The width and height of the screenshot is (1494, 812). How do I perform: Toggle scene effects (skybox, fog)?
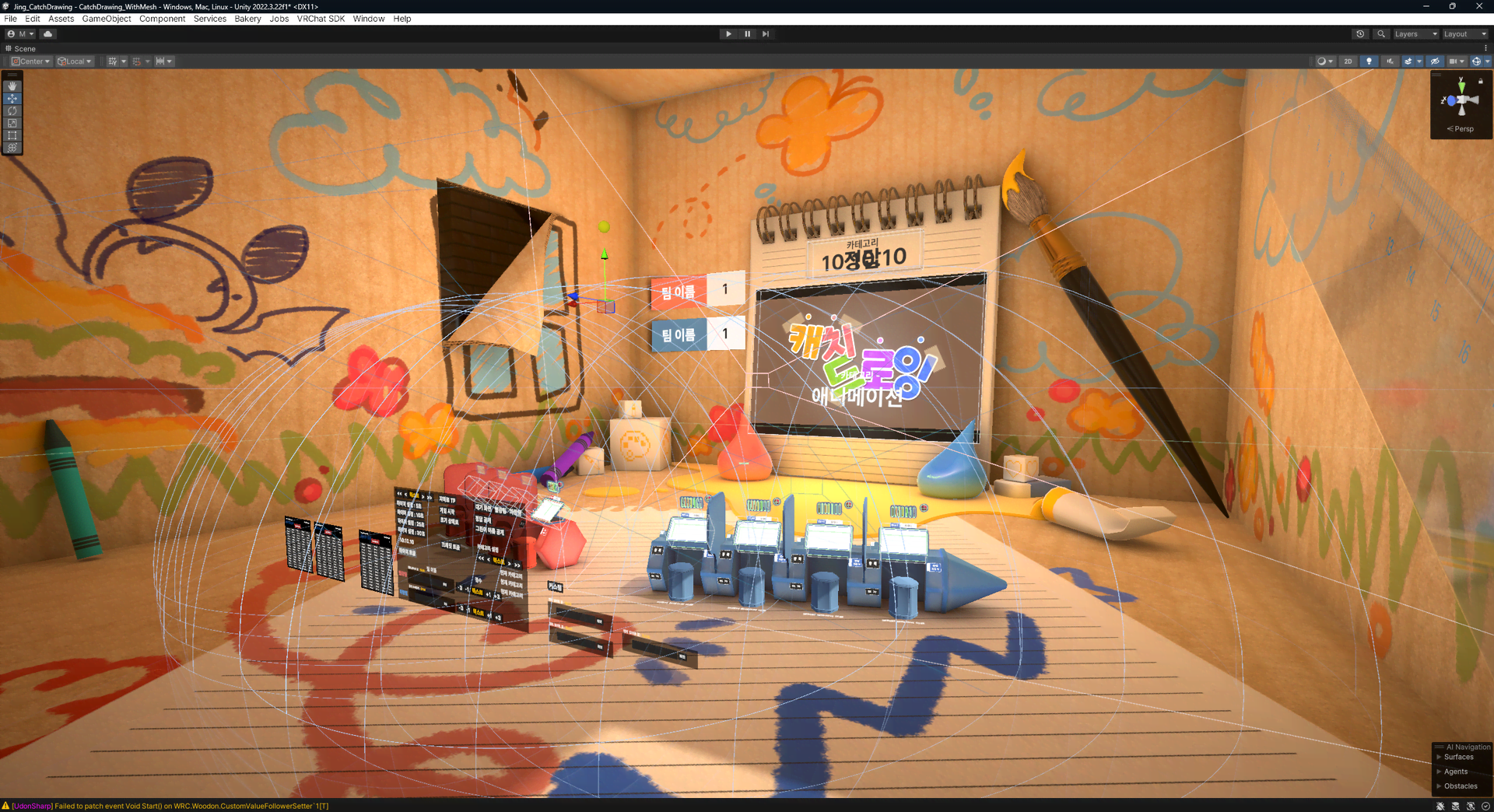[1408, 61]
